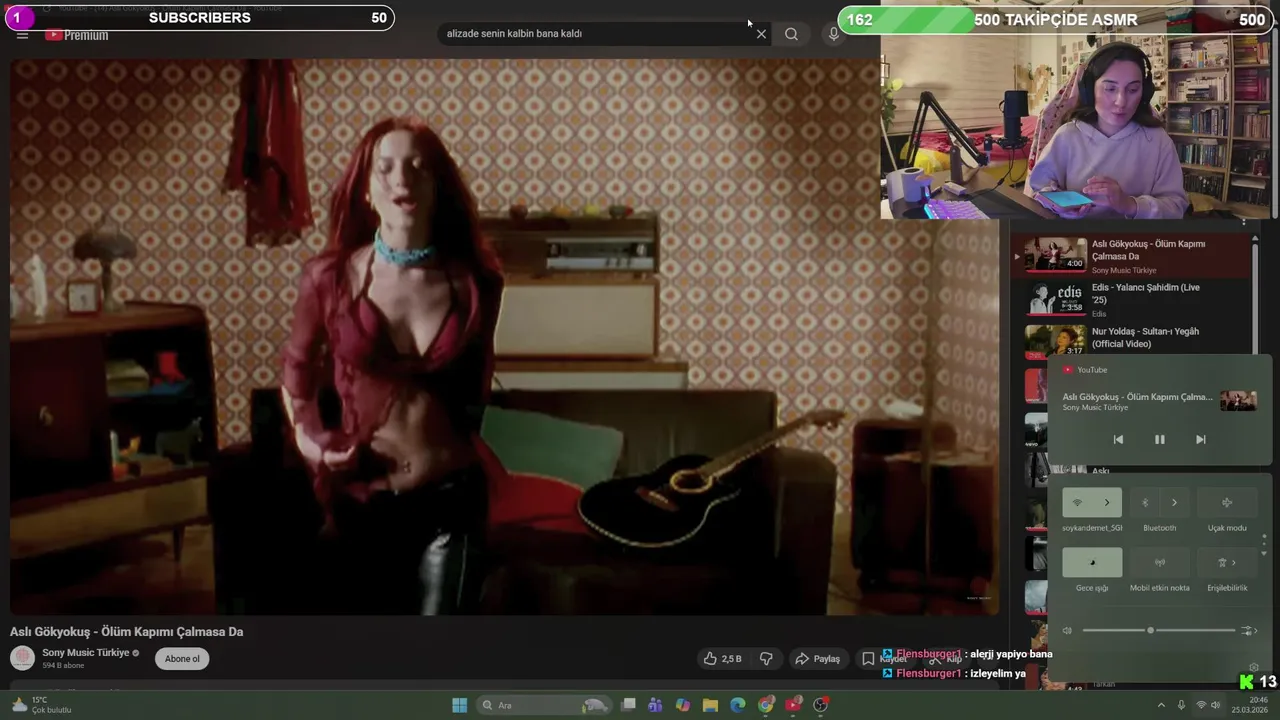This screenshot has width=1280, height=720.
Task: Run search with the magnifier button
Action: click(791, 34)
